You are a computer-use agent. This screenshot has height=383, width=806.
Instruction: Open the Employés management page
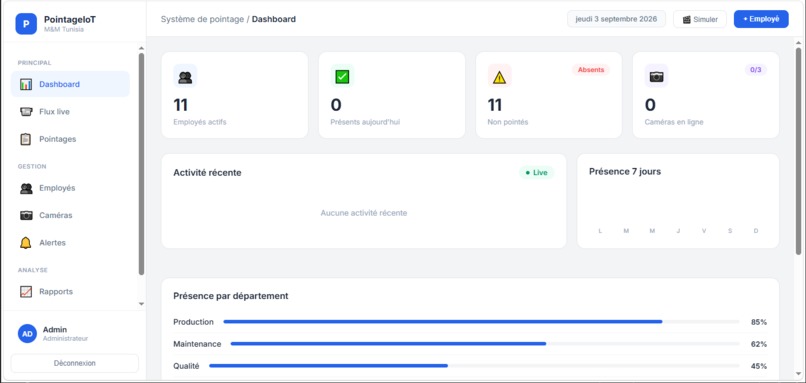pos(70,188)
